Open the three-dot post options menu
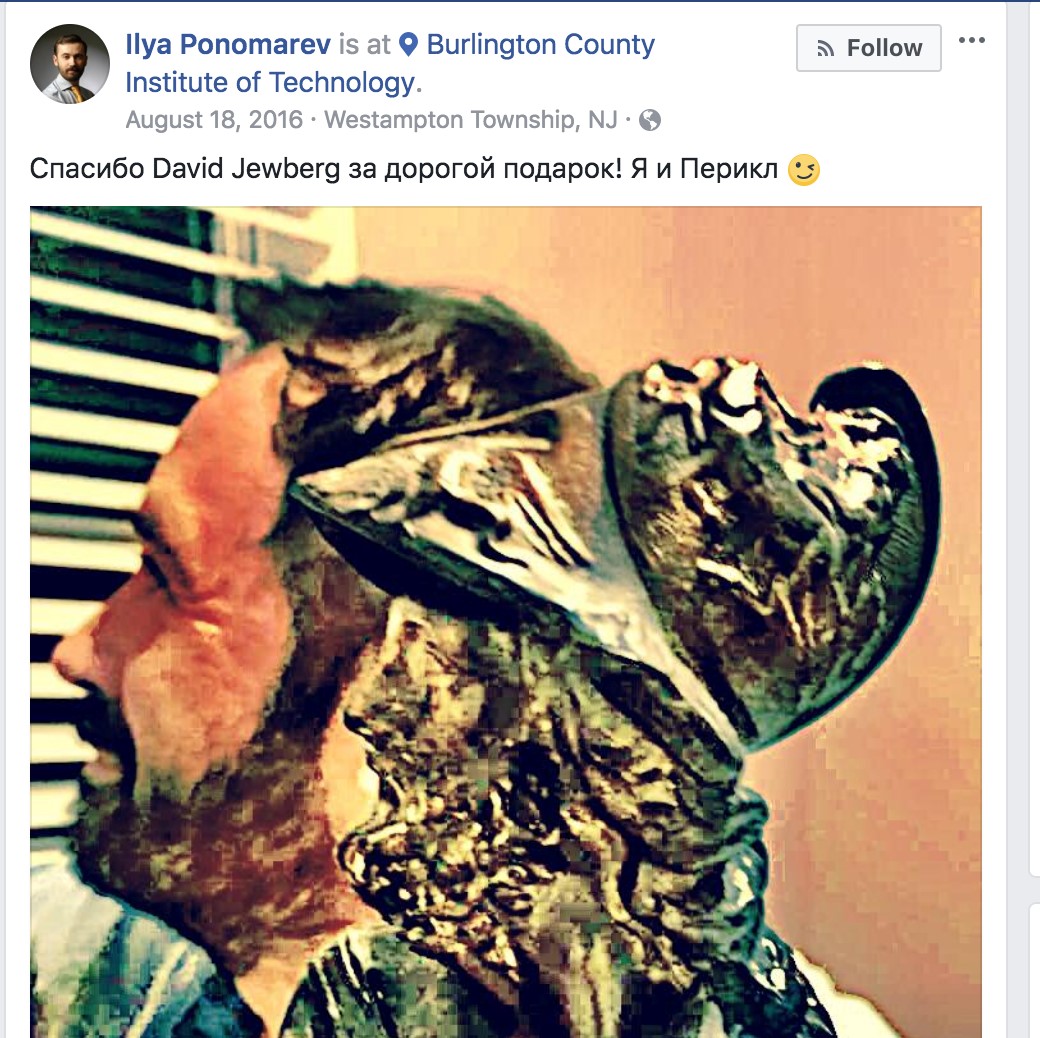Viewport: 1040px width, 1038px height. (x=971, y=40)
